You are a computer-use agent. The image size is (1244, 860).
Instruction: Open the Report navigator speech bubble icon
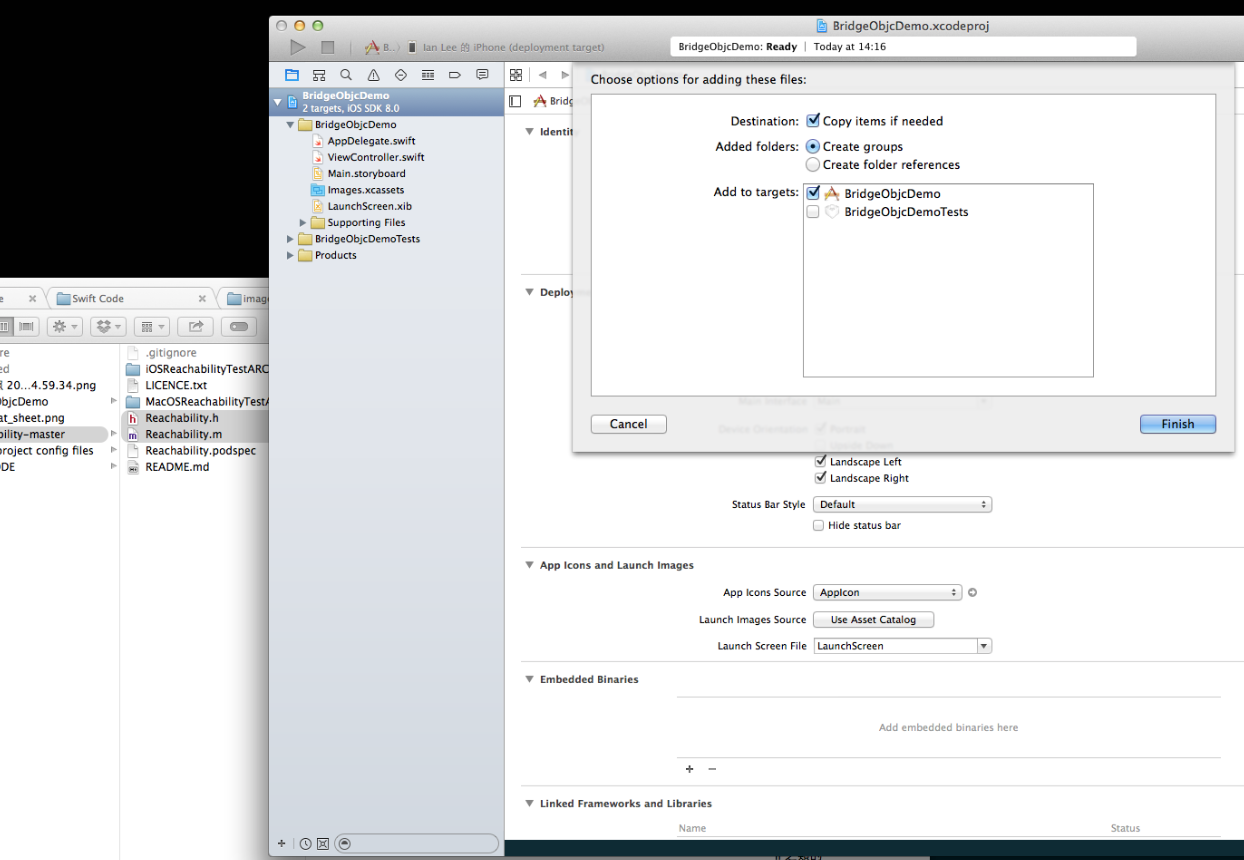[x=482, y=75]
